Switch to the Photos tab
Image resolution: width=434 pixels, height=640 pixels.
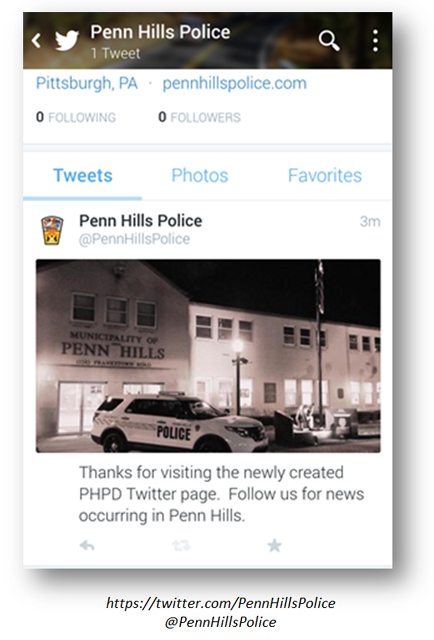tap(200, 176)
